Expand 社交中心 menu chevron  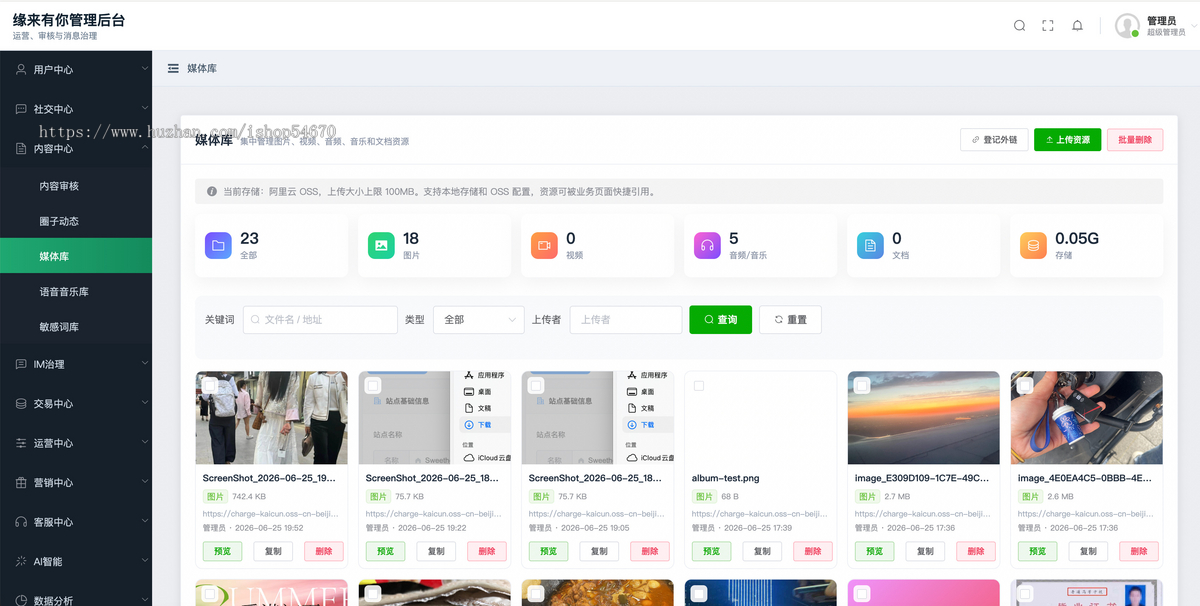[144, 109]
